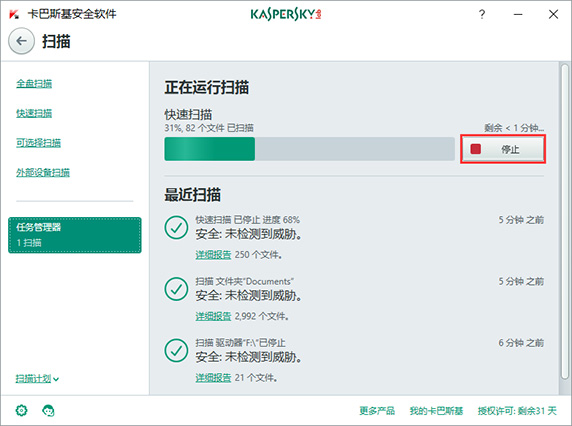Image resolution: width=572 pixels, height=426 pixels.
Task: Stop the running scan with 停止 button
Action: (503, 149)
